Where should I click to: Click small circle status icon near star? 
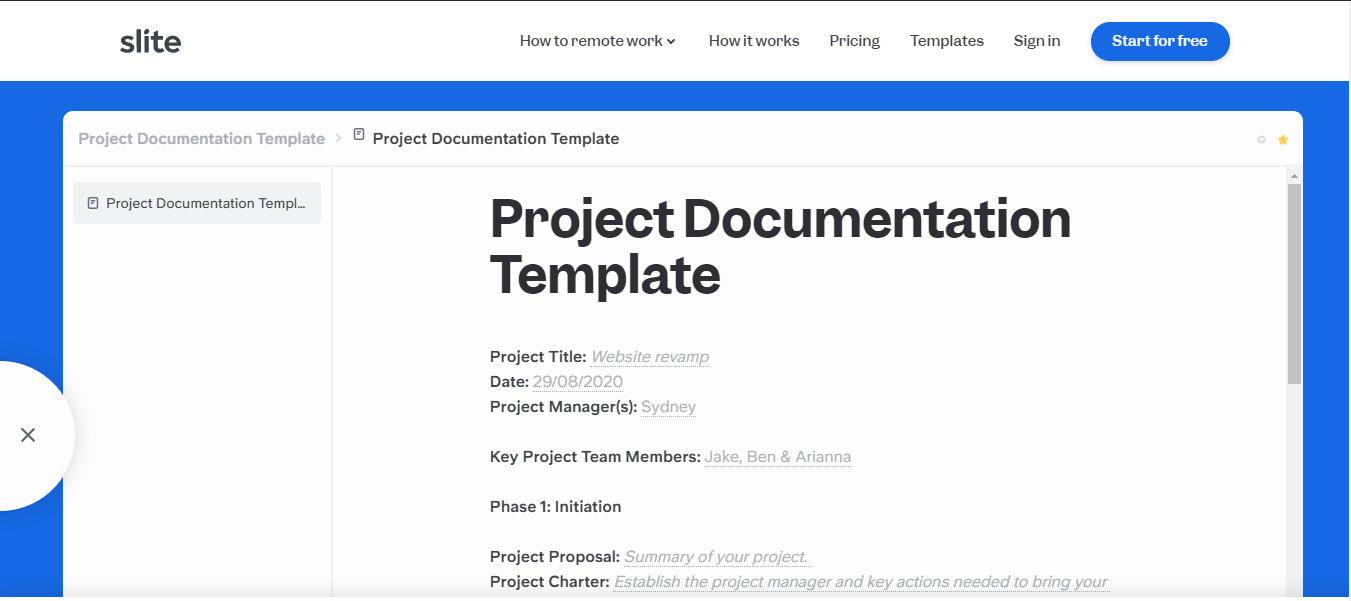(1261, 140)
